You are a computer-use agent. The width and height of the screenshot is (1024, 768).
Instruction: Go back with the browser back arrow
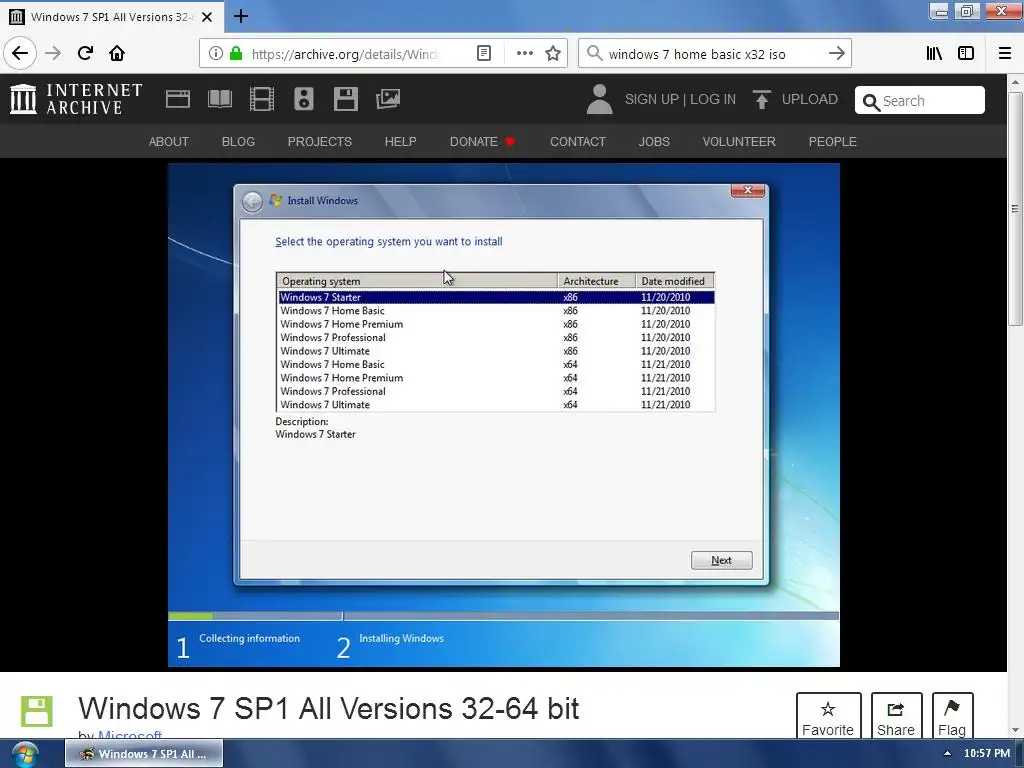click(20, 53)
